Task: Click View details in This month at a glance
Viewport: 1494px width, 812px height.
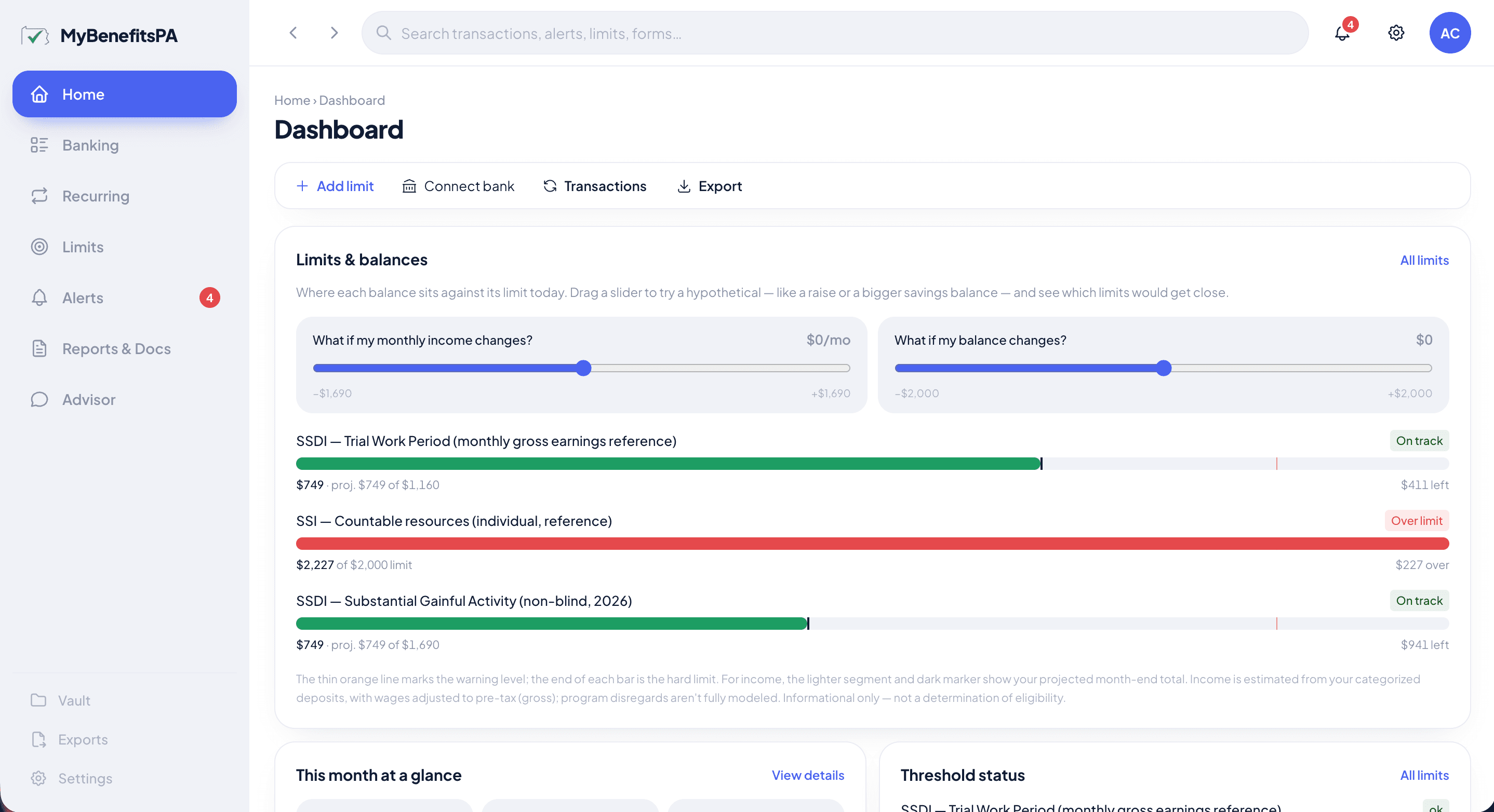Action: (x=808, y=776)
